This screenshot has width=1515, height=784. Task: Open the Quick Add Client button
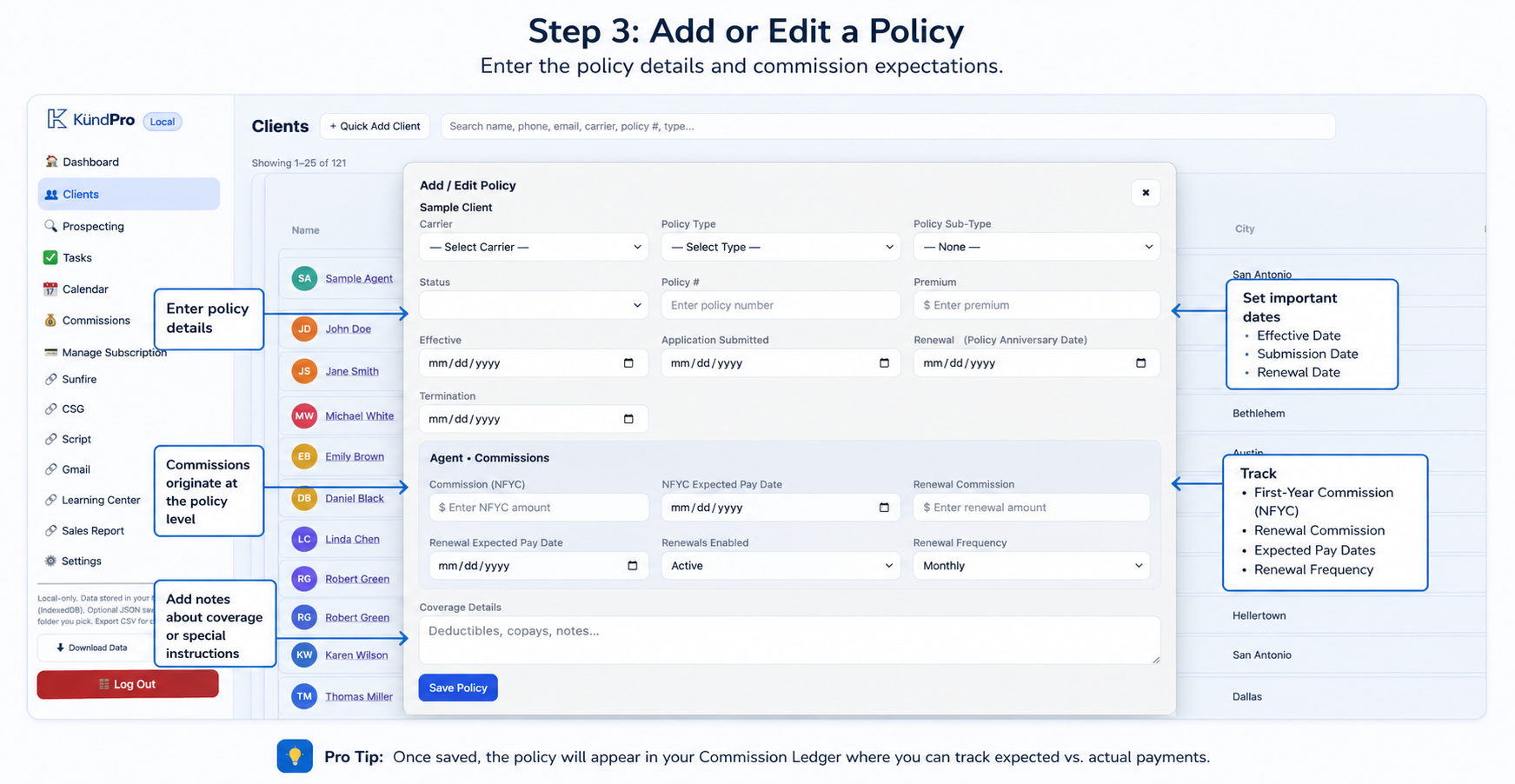375,126
